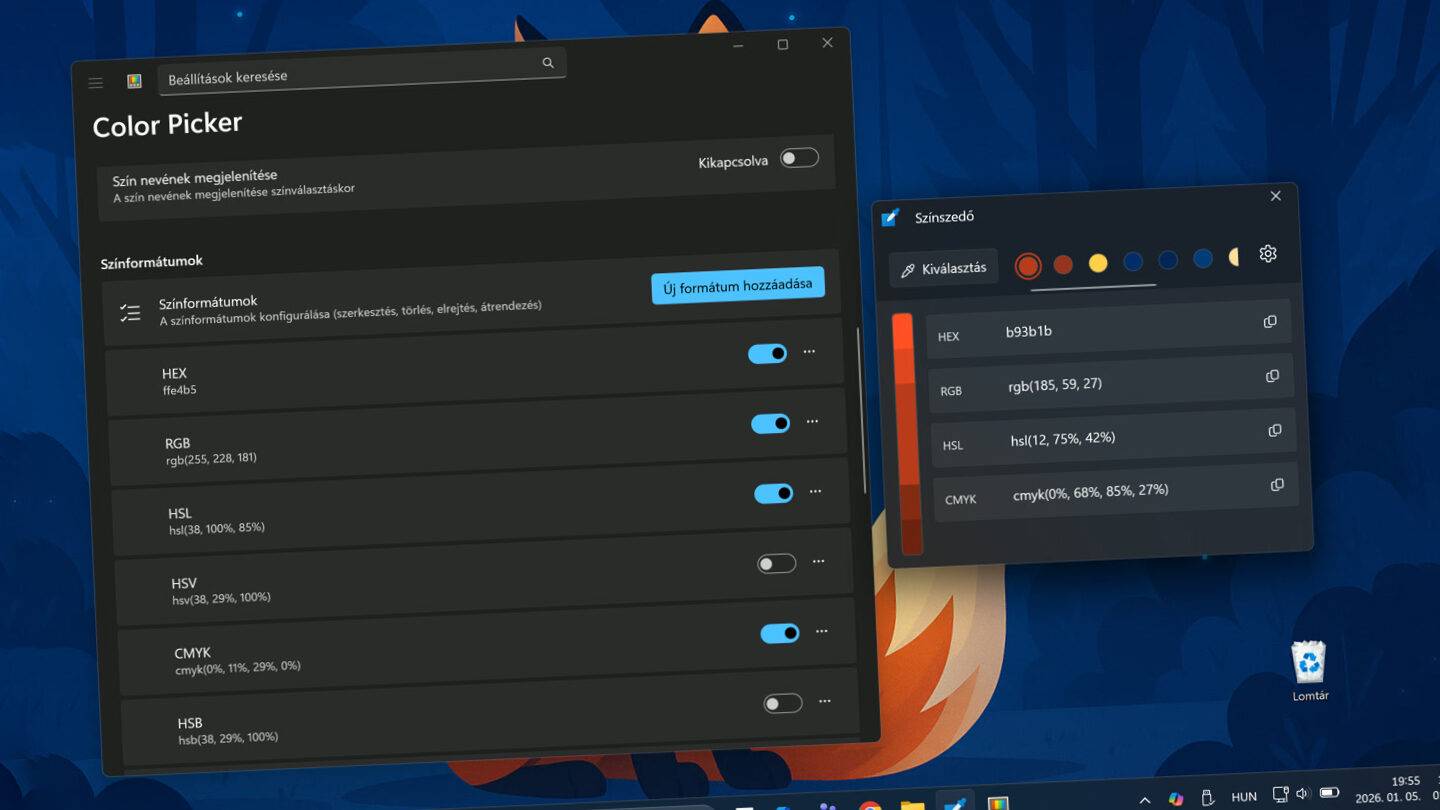
Task: Pick the brownish-red second history swatch
Action: [x=1063, y=264]
